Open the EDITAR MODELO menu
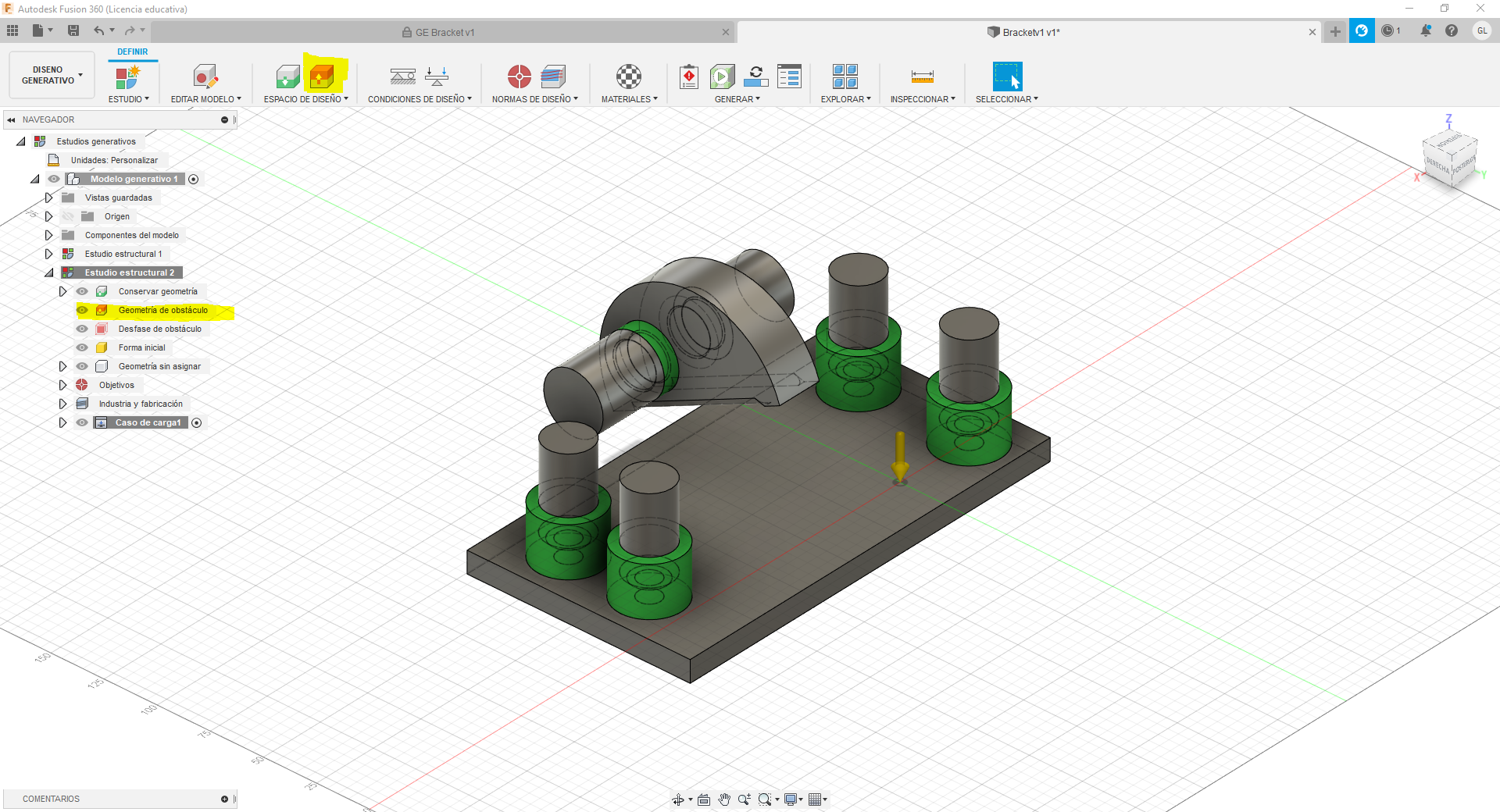The width and height of the screenshot is (1500, 812). (x=206, y=99)
